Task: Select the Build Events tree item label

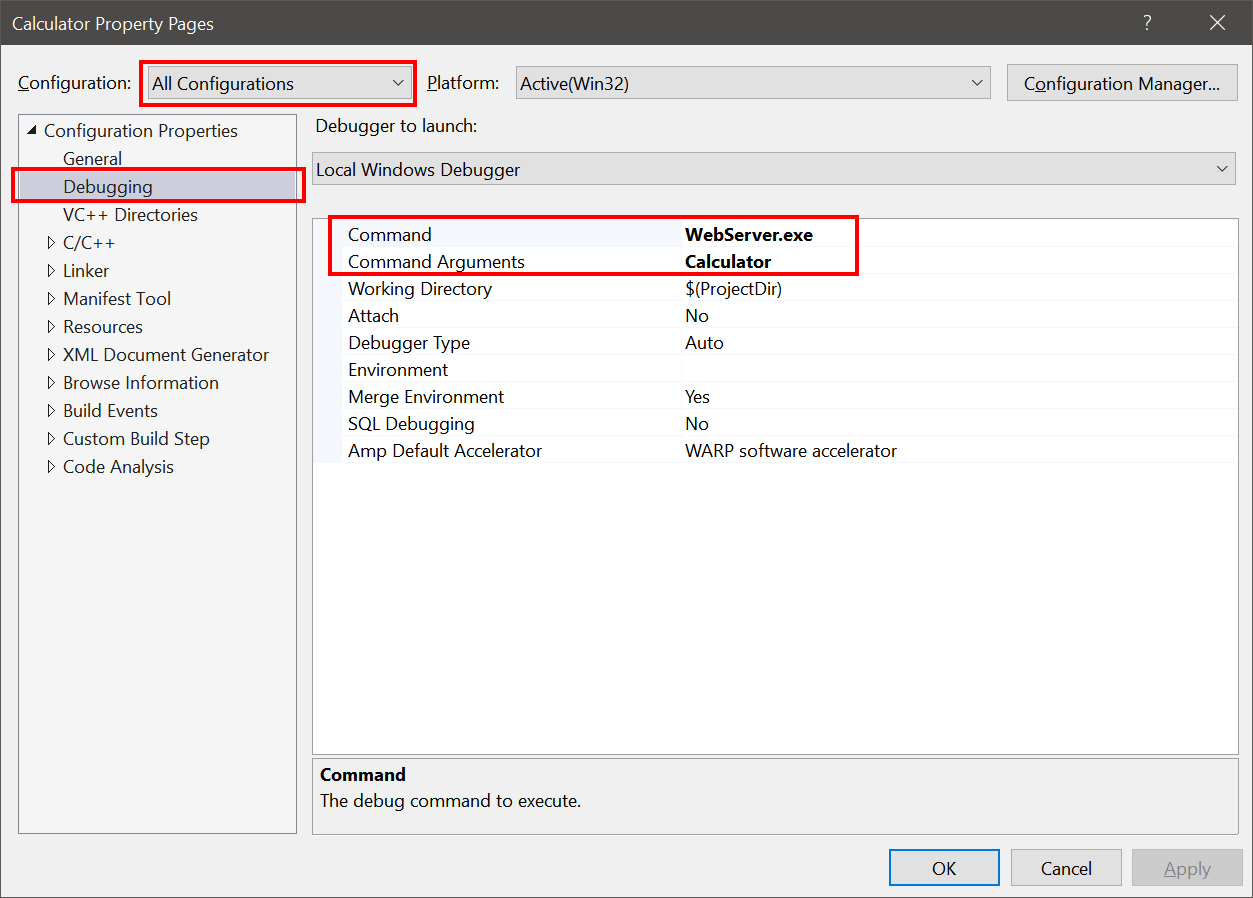Action: click(110, 411)
